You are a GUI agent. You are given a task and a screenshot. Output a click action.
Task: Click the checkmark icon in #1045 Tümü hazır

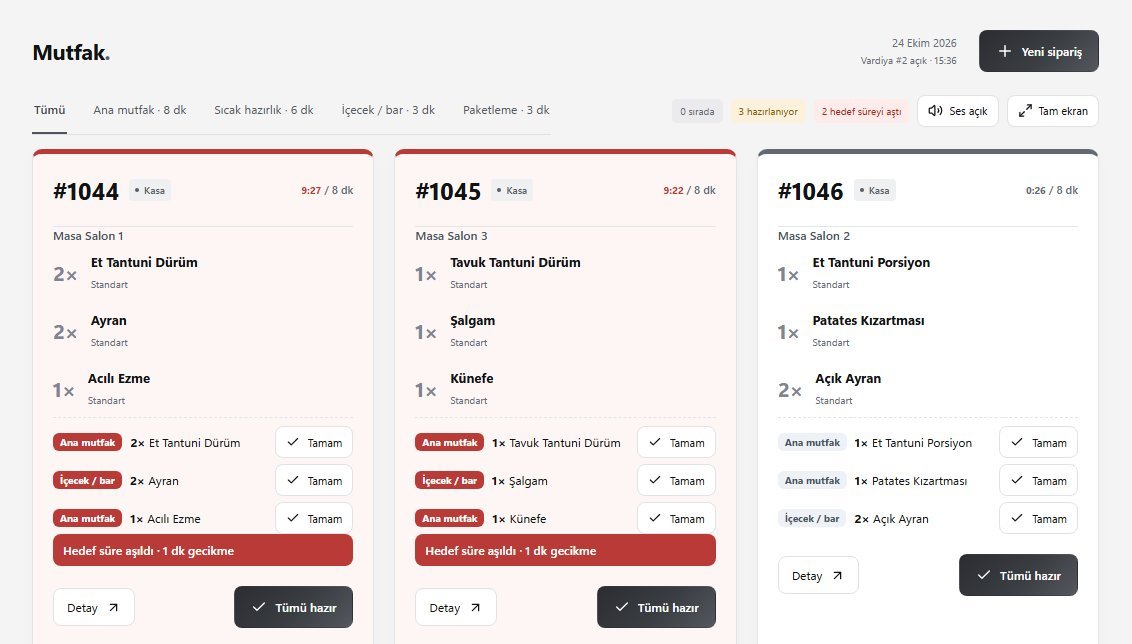[x=621, y=607]
